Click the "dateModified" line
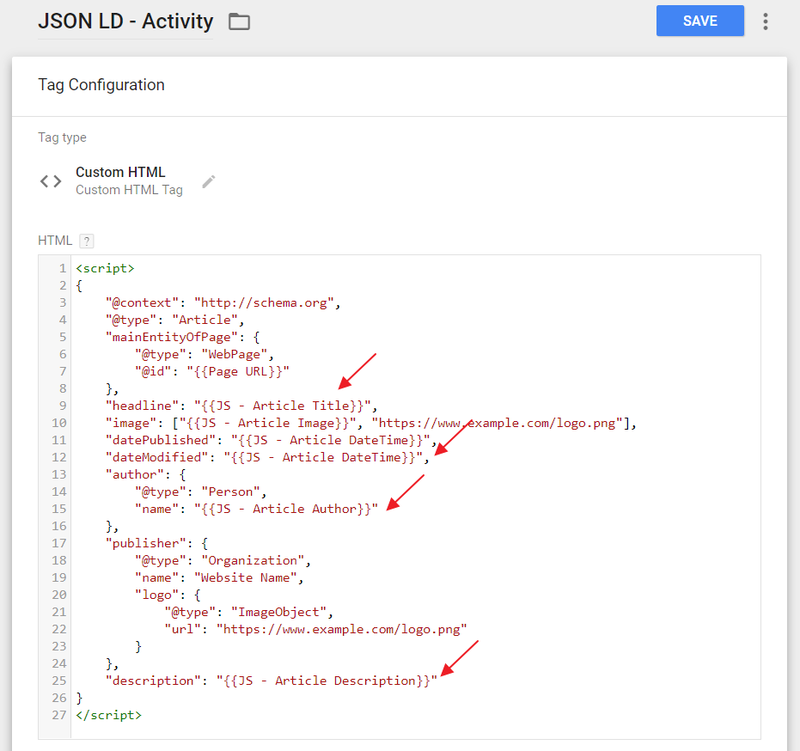This screenshot has width=800, height=751. (x=267, y=458)
